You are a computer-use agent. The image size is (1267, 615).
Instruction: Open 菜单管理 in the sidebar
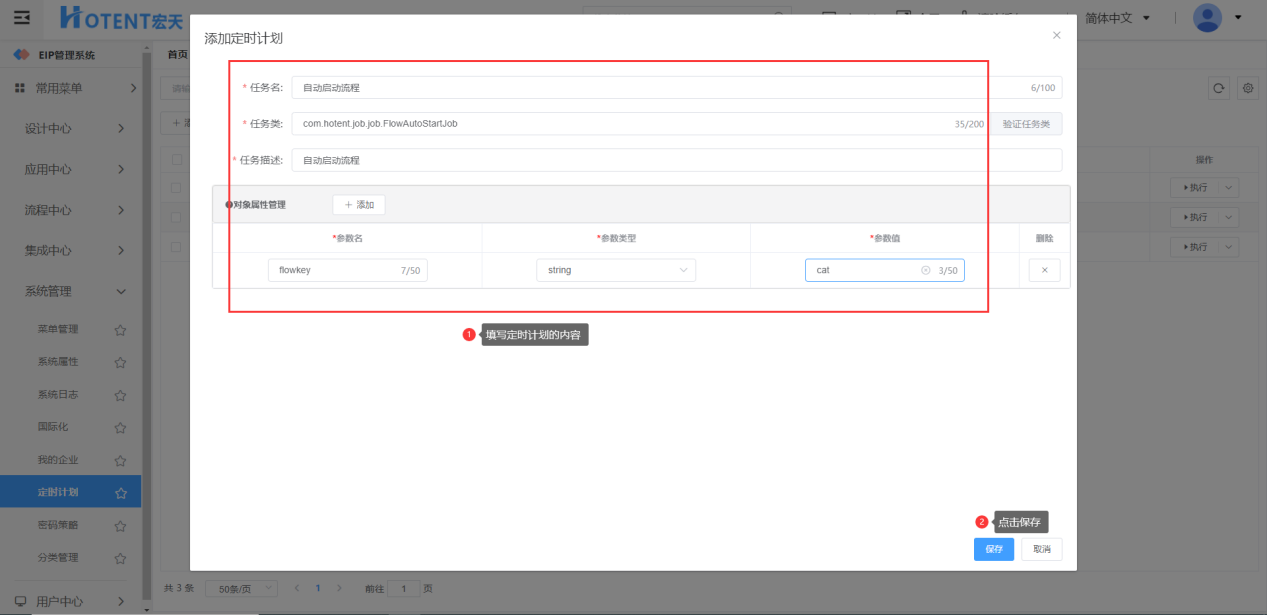(x=57, y=329)
